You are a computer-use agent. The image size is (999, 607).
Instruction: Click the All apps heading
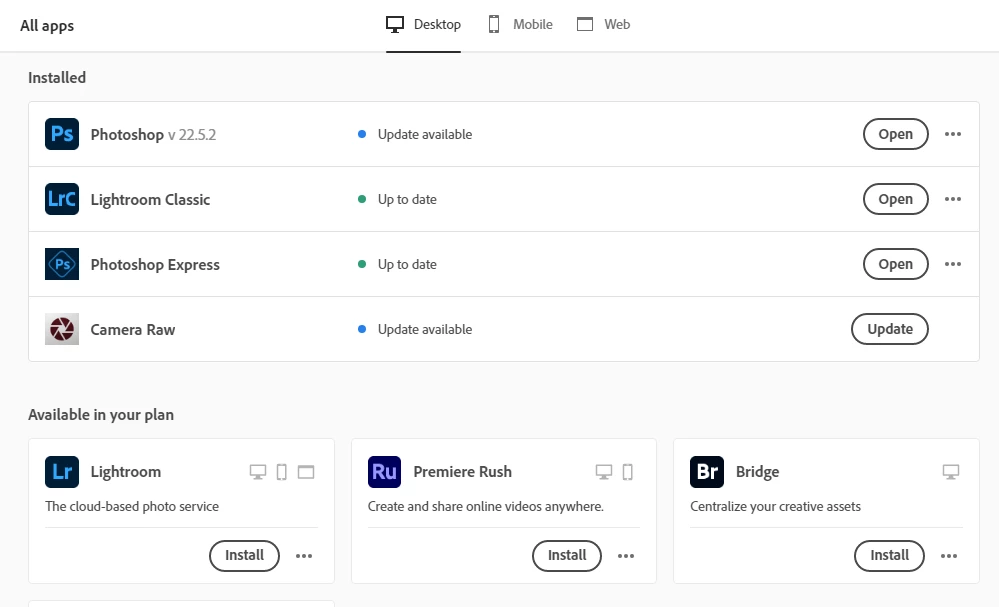tap(47, 26)
